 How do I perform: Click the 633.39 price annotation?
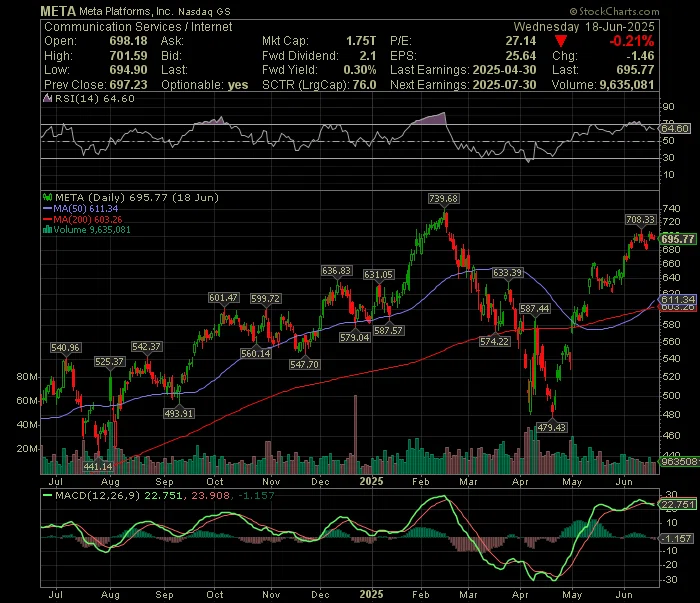pos(508,273)
